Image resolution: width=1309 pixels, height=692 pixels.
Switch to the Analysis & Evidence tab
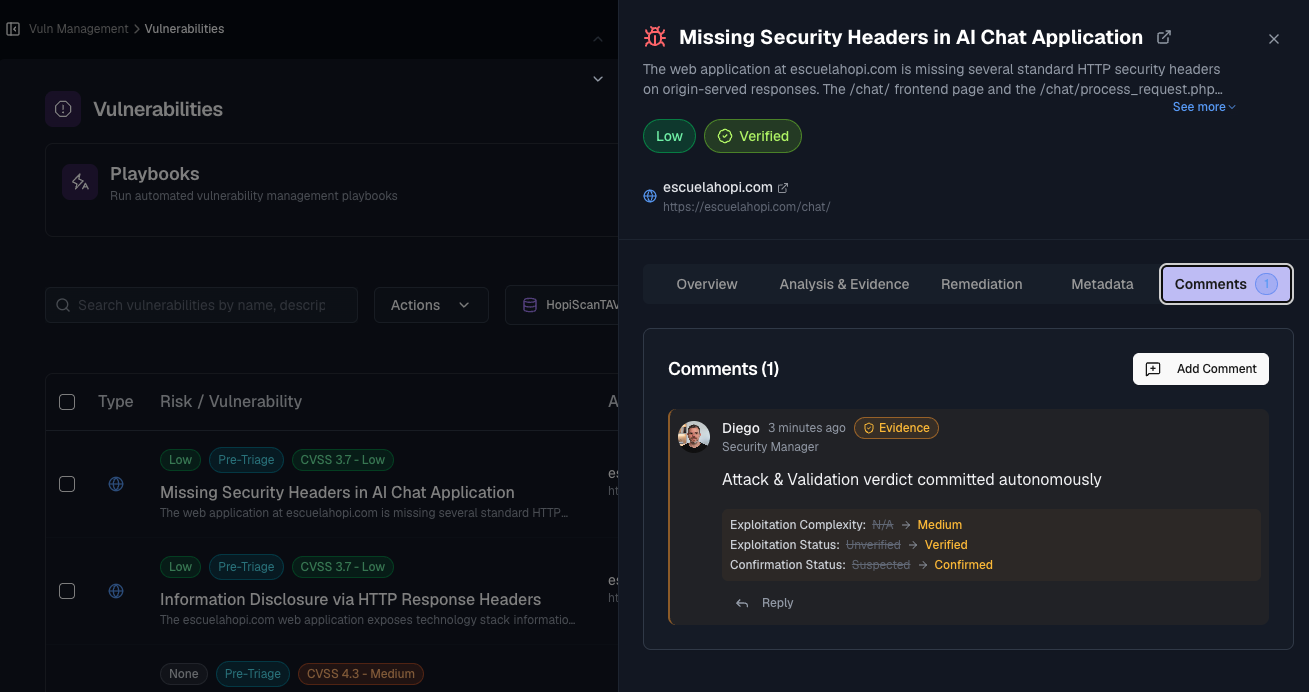click(844, 284)
